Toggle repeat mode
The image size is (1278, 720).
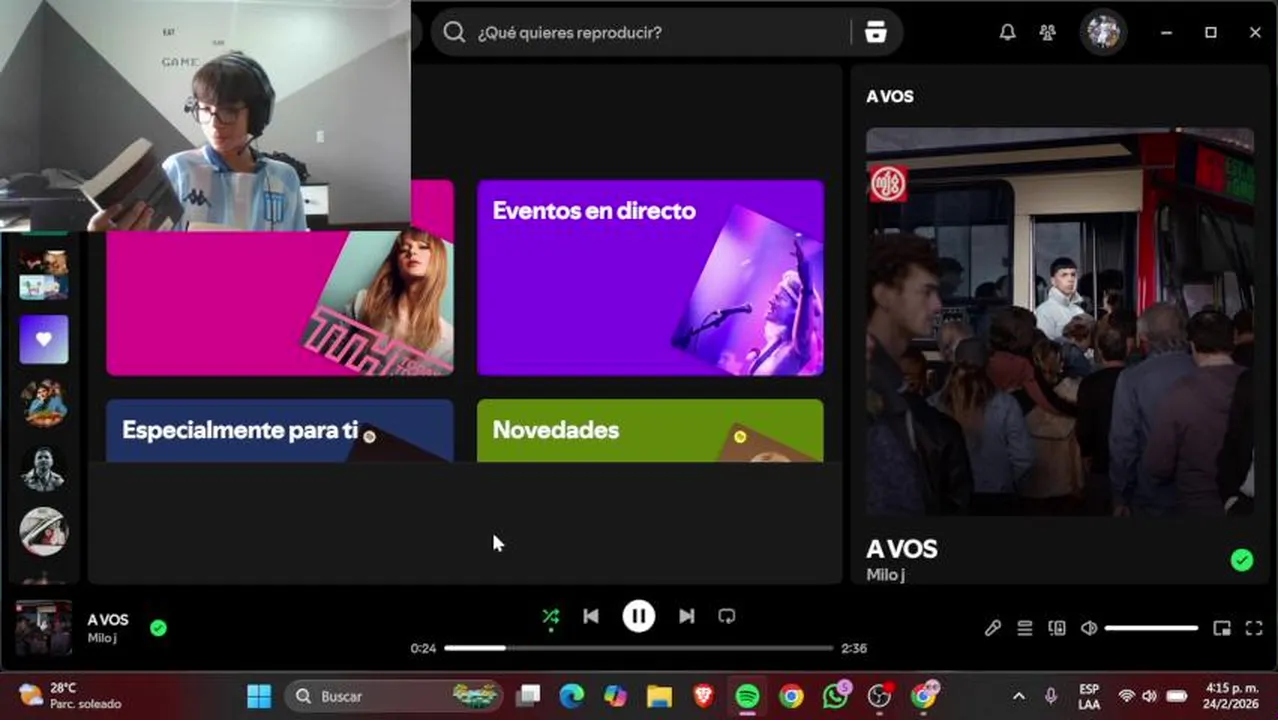click(727, 616)
